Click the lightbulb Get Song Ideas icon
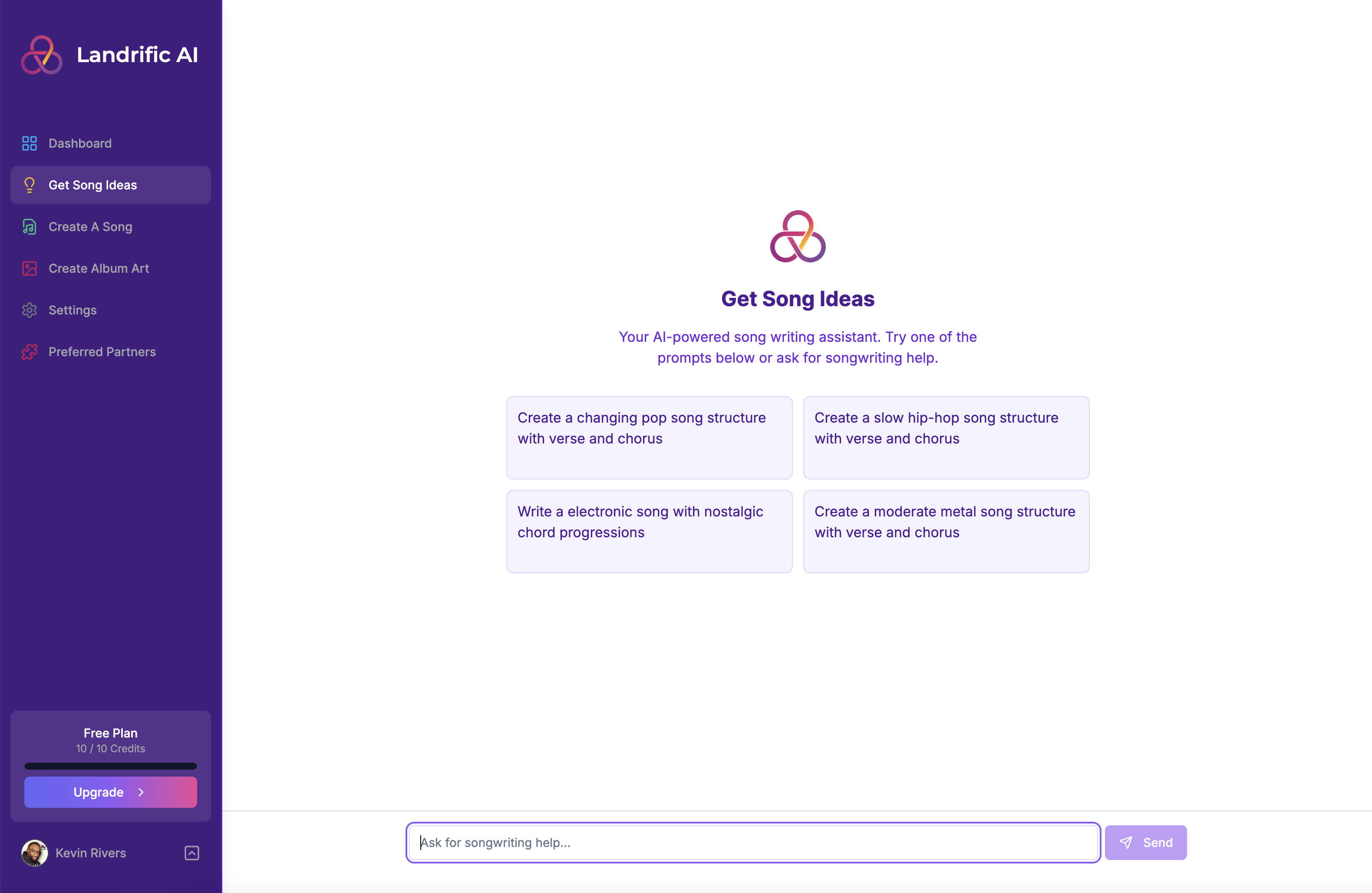This screenshot has width=1372, height=893. (30, 185)
